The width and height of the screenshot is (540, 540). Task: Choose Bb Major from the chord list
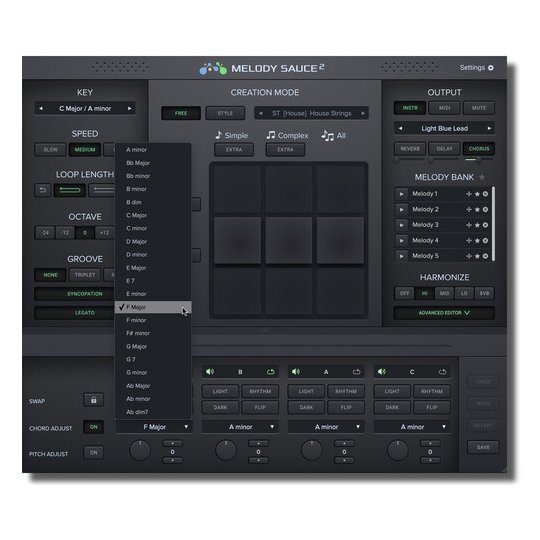[153, 163]
